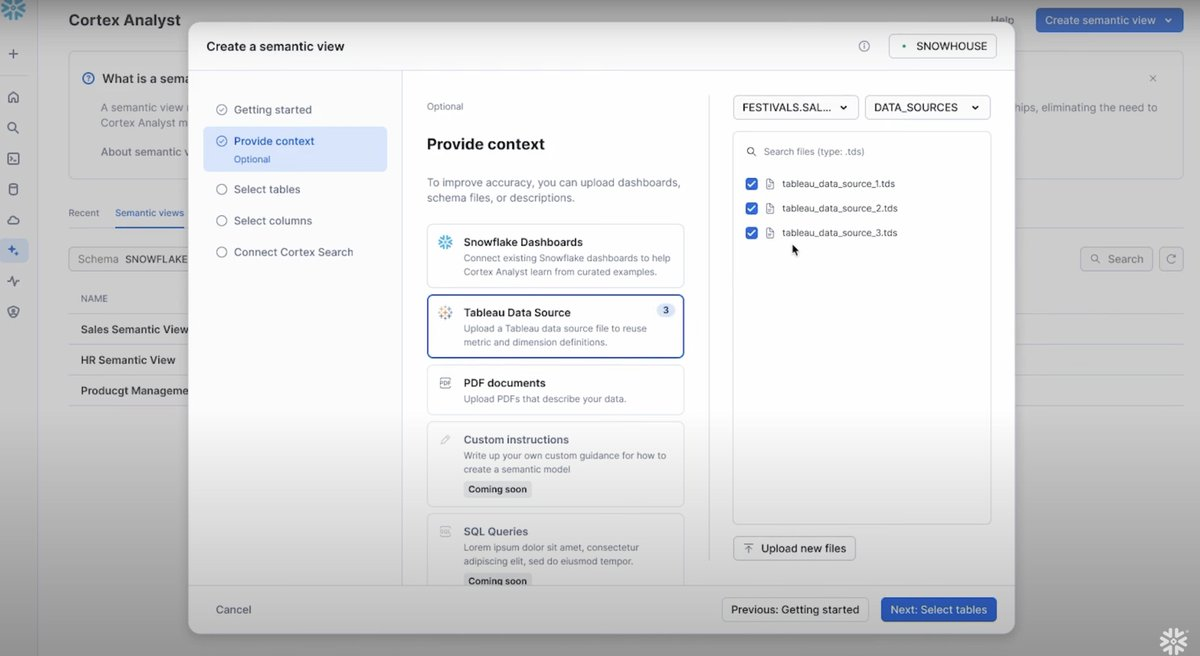Viewport: 1200px width, 656px height.
Task: Click the SQL Queries icon
Action: (x=446, y=531)
